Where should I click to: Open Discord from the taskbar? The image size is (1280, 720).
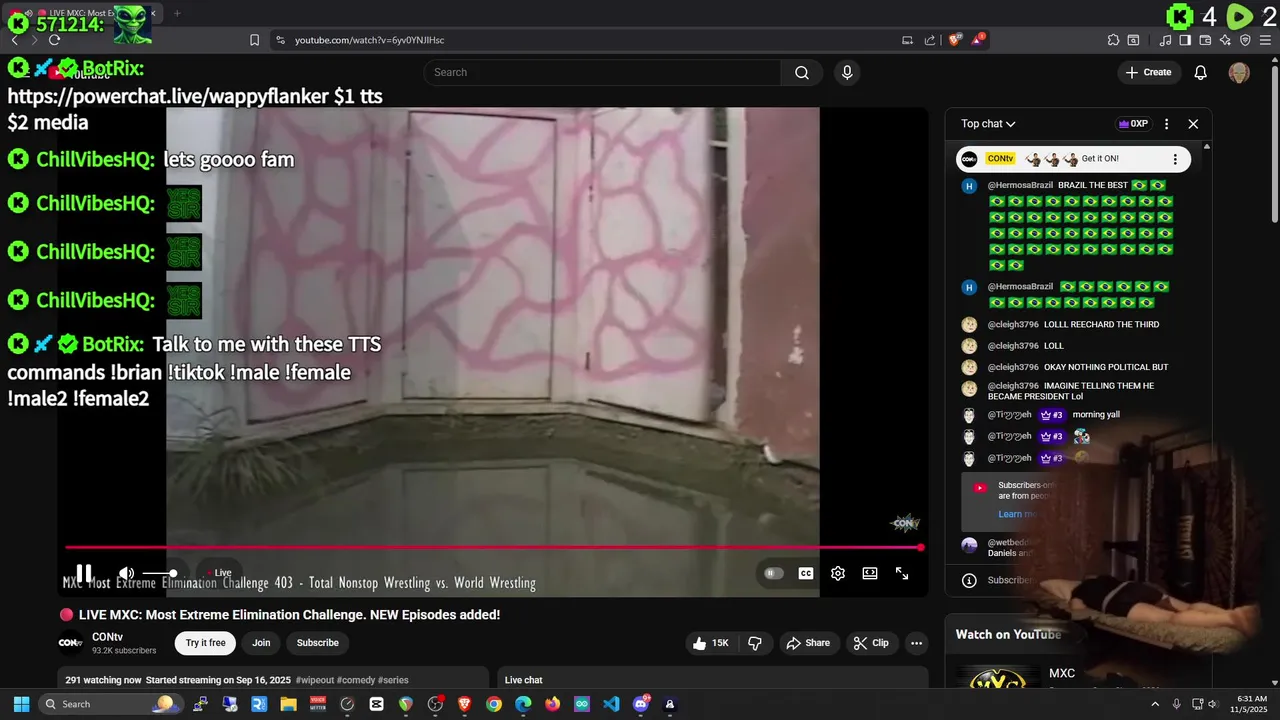pos(641,704)
